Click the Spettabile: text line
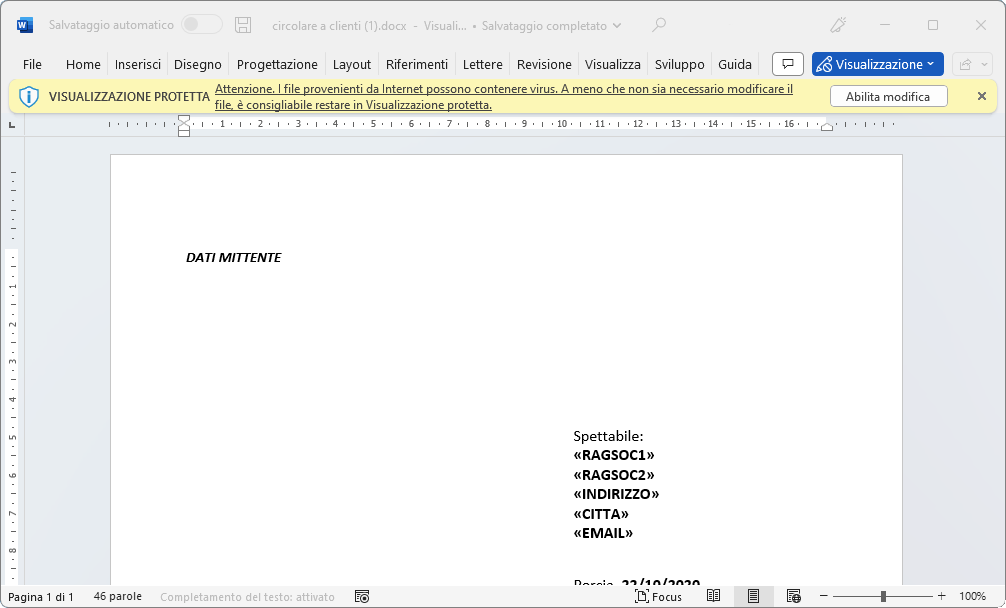This screenshot has width=1006, height=608. pyautogui.click(x=608, y=436)
